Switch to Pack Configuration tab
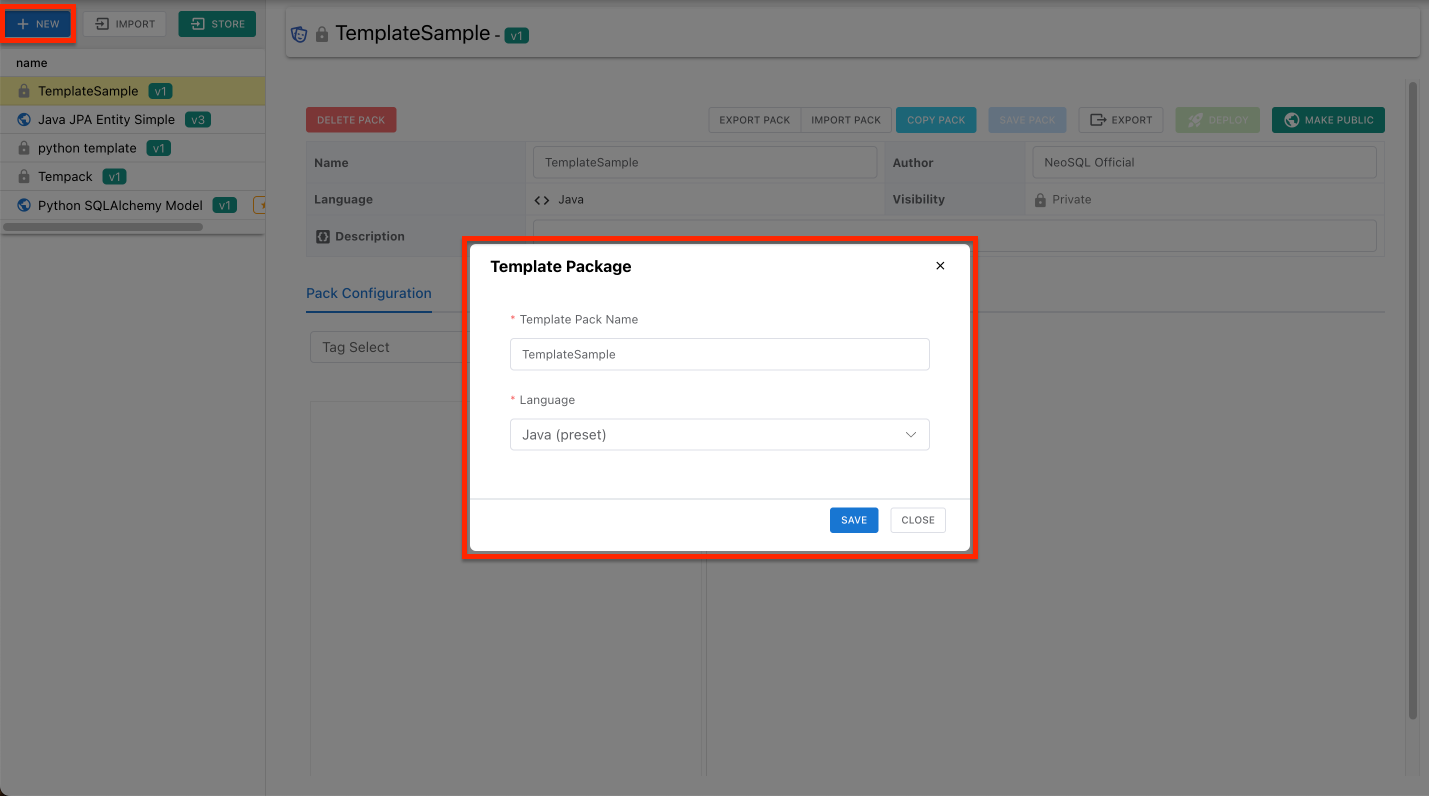1429x799 pixels. click(369, 294)
